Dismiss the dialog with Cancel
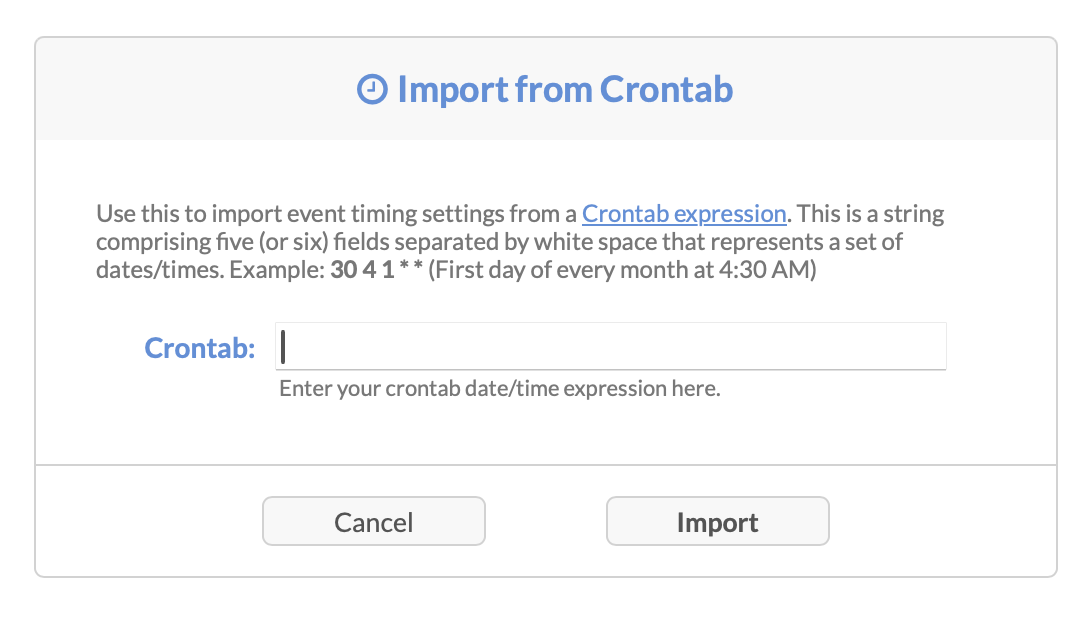Image resolution: width=1092 pixels, height=626 pixels. [373, 522]
